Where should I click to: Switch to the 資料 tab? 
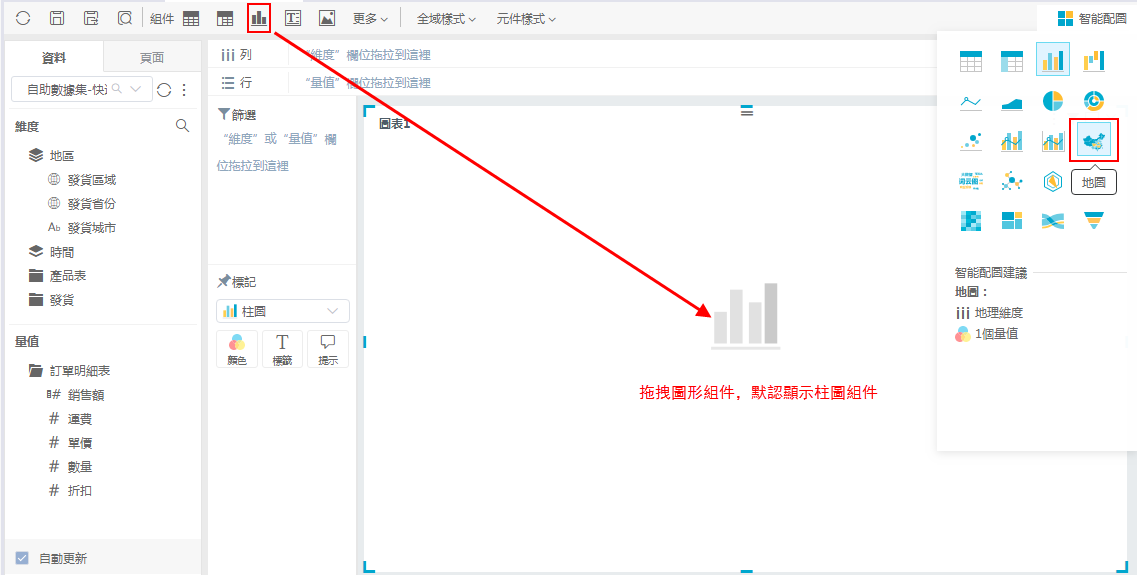(x=54, y=57)
